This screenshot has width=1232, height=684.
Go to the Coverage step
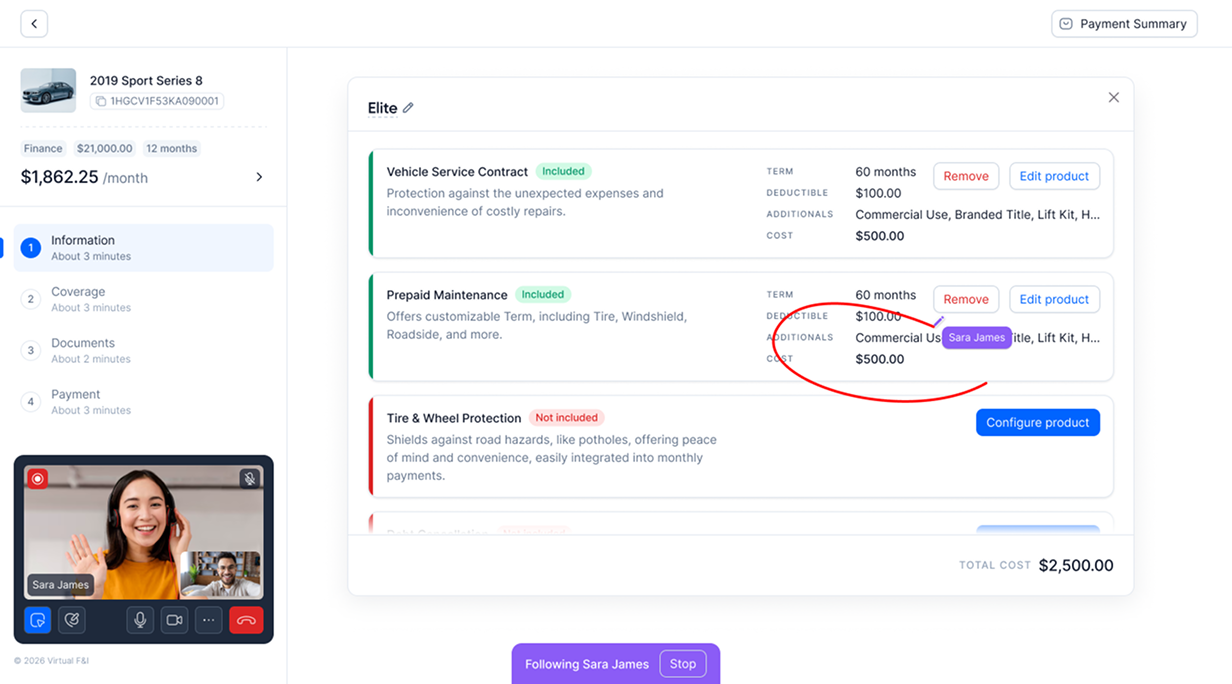78,299
